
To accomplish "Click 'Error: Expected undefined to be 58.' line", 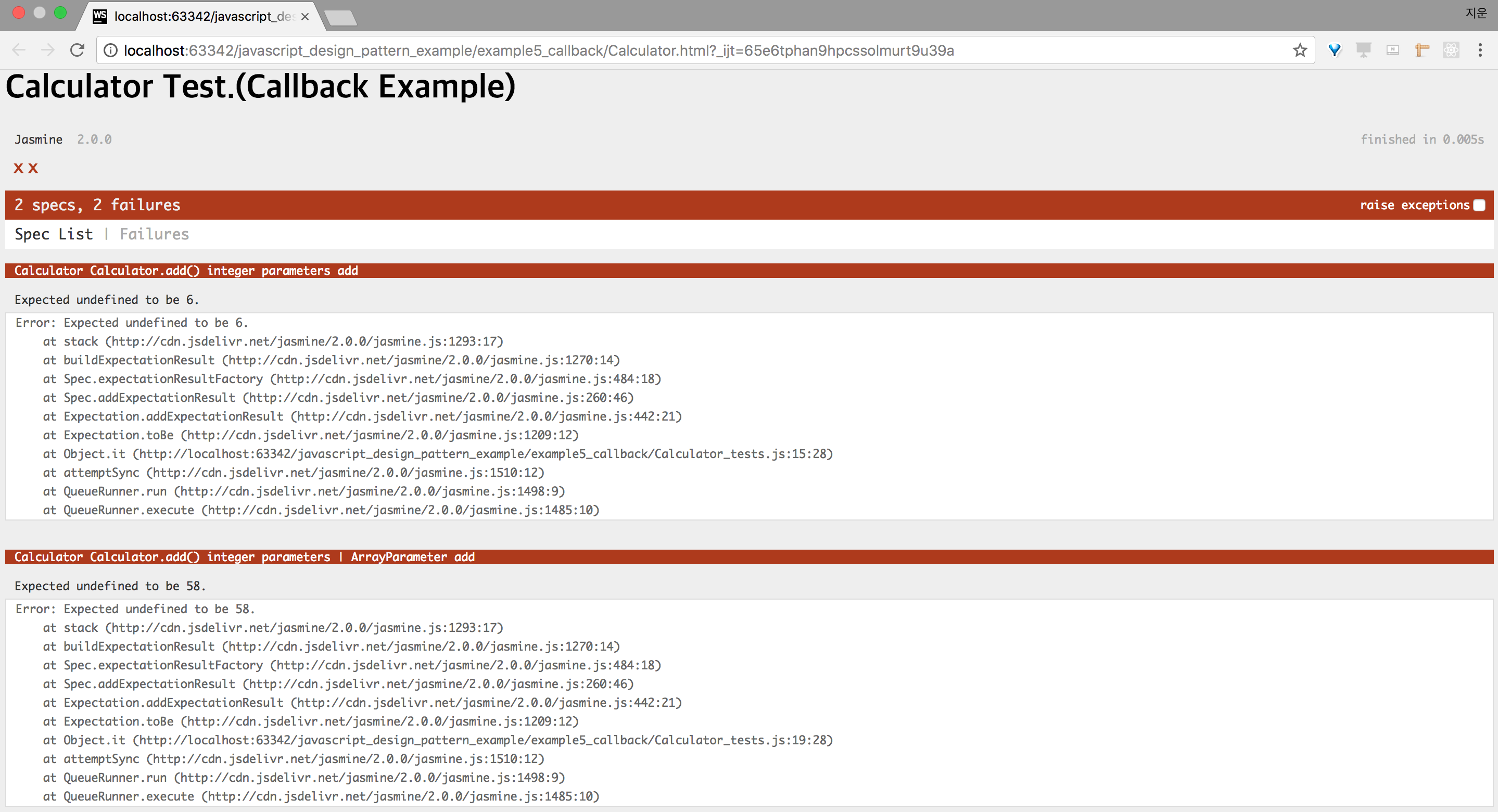I will click(x=135, y=609).
